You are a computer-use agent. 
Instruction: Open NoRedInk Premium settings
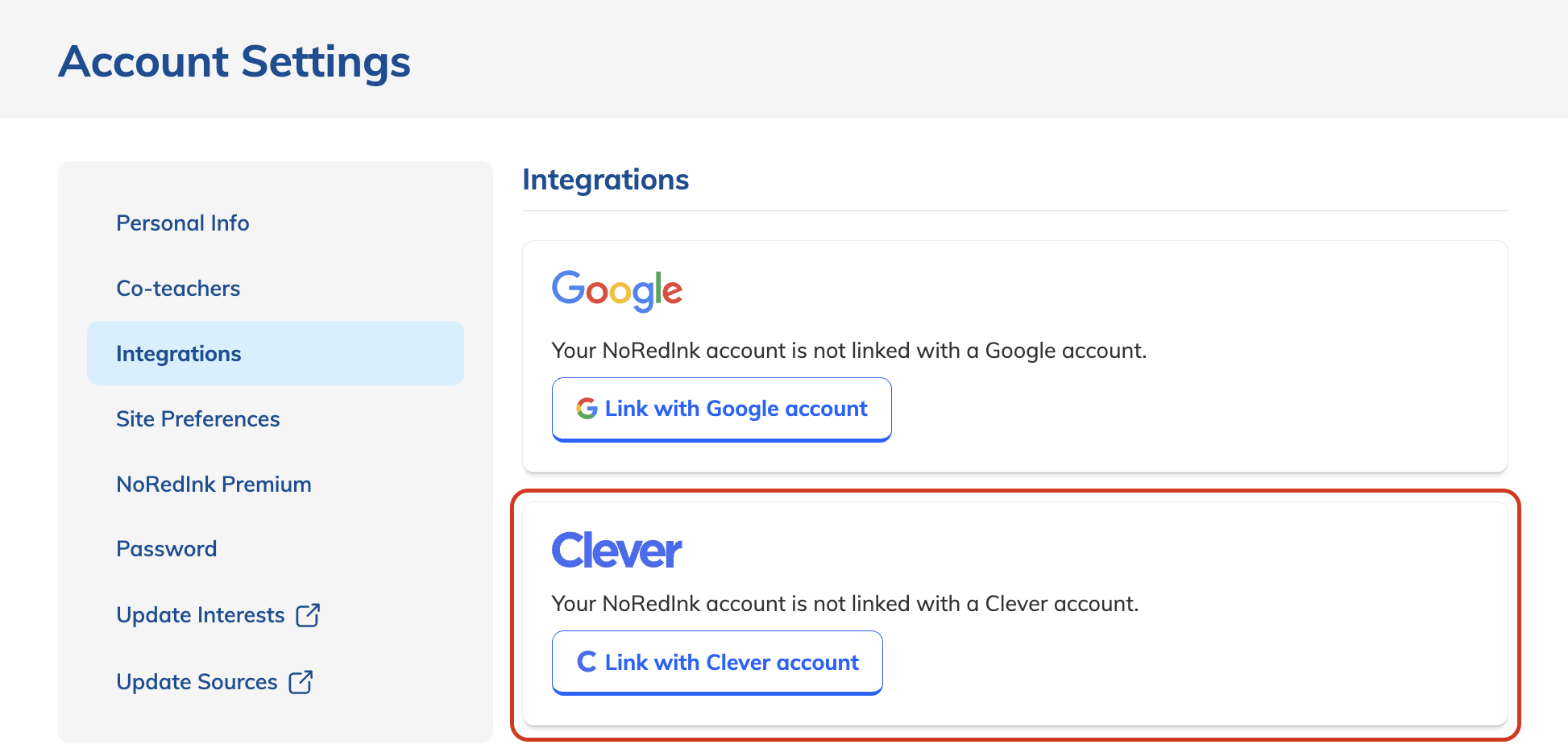tap(214, 484)
